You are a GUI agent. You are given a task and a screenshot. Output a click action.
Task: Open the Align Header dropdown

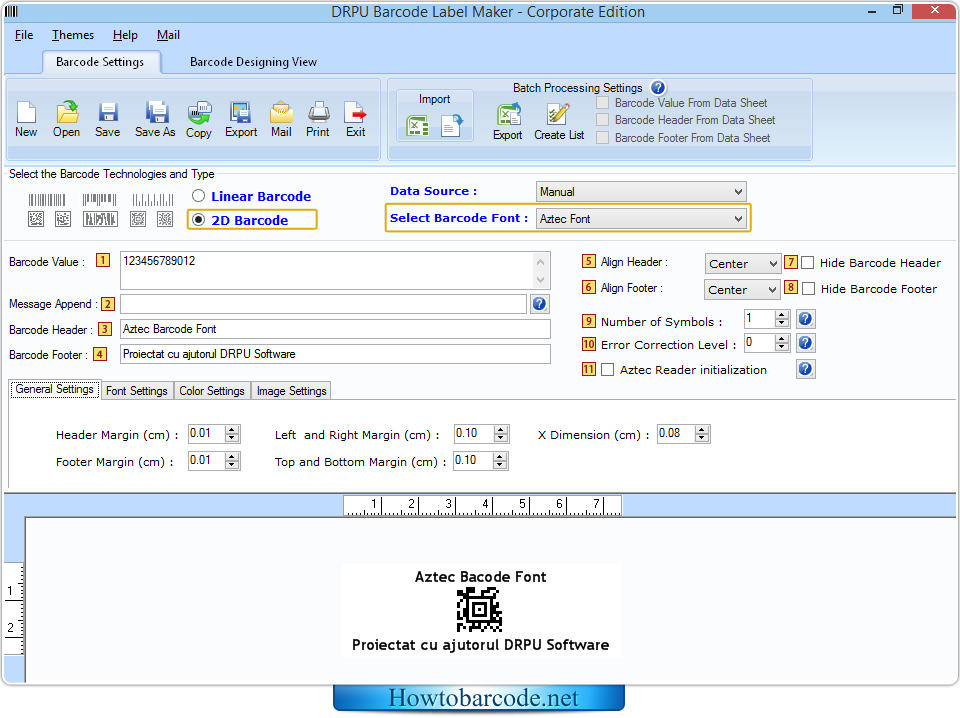coord(743,264)
